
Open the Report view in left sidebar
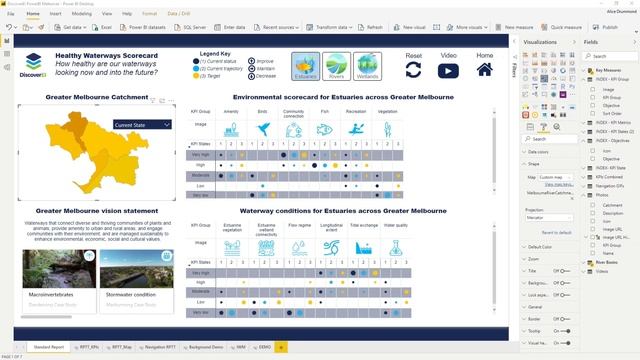7,41
